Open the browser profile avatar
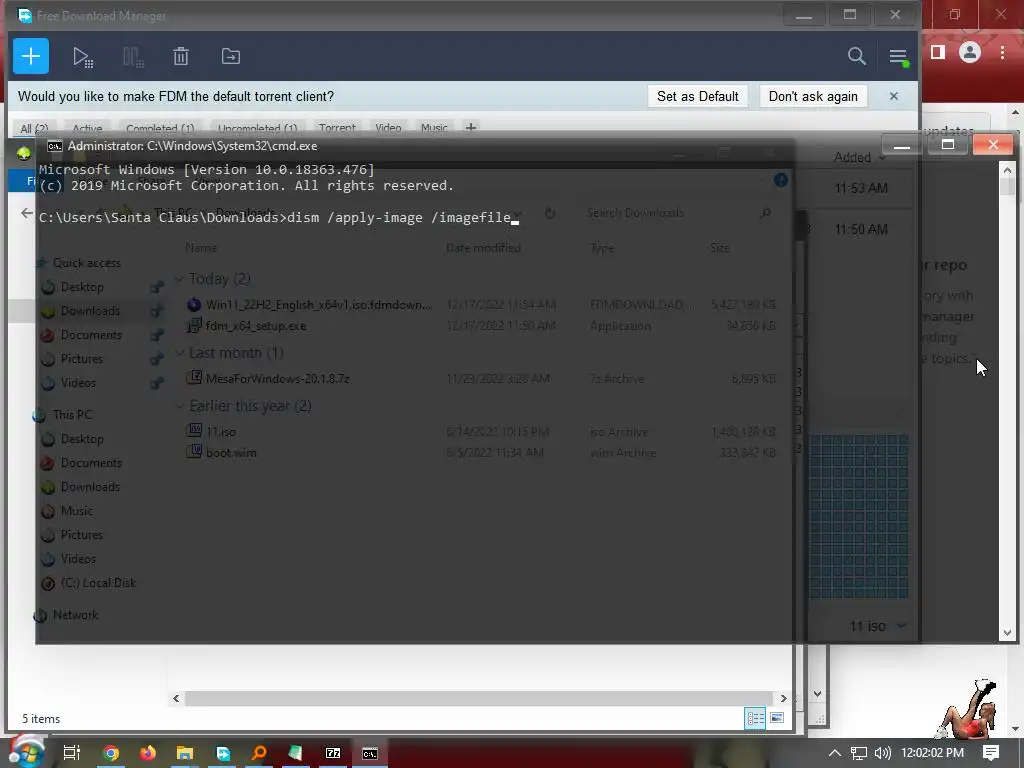 [970, 52]
